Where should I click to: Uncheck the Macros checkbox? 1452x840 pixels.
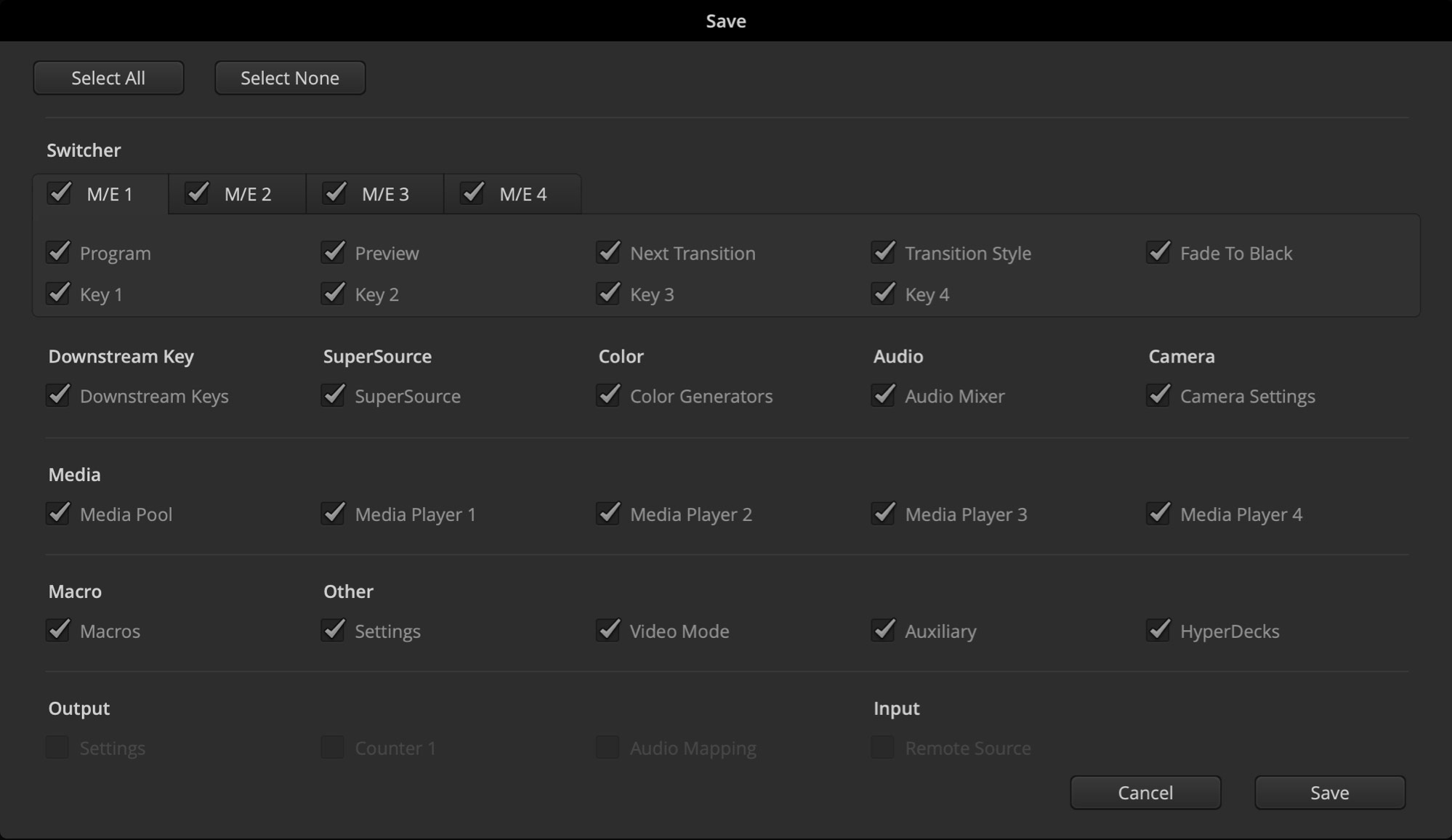[59, 631]
